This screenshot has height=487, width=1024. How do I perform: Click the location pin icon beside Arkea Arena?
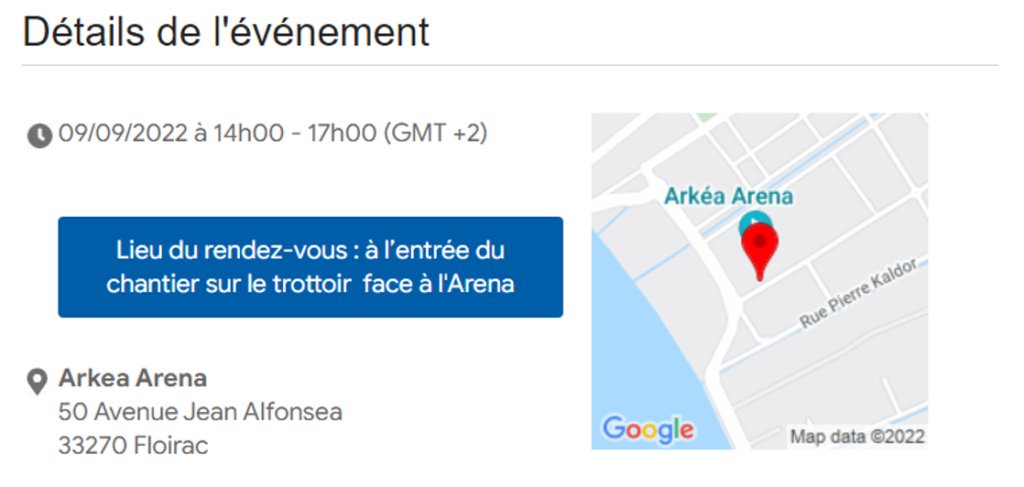click(37, 381)
